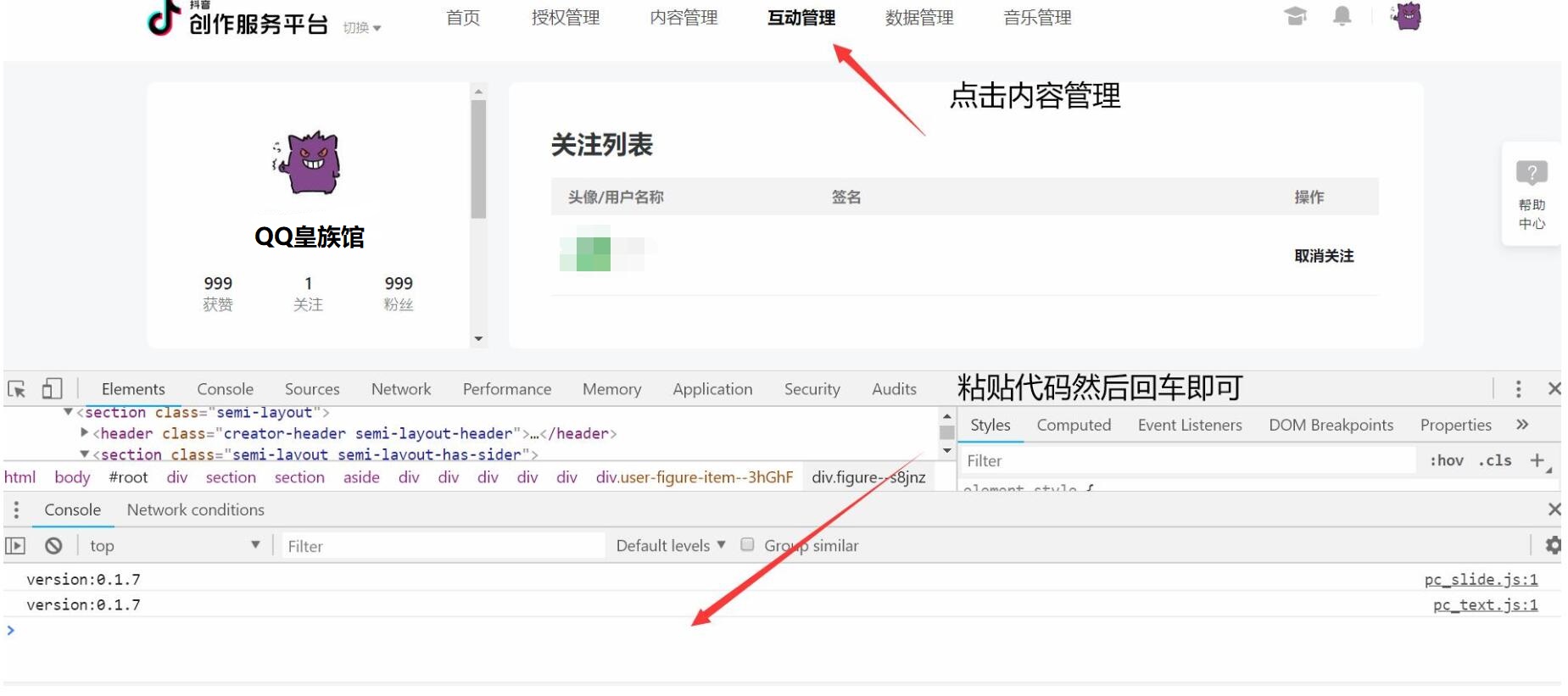The image size is (1568, 696).
Task: Select Computed pane tab
Action: (x=1074, y=425)
